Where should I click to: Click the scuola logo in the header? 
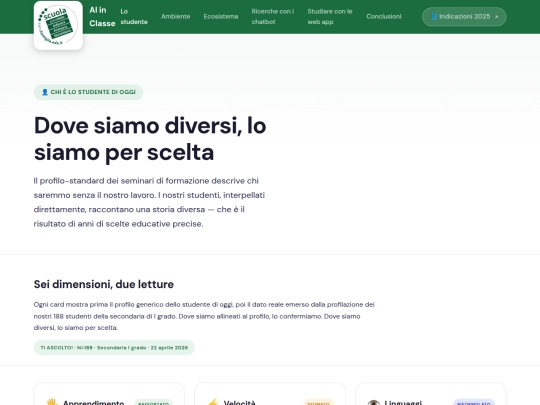point(58,25)
